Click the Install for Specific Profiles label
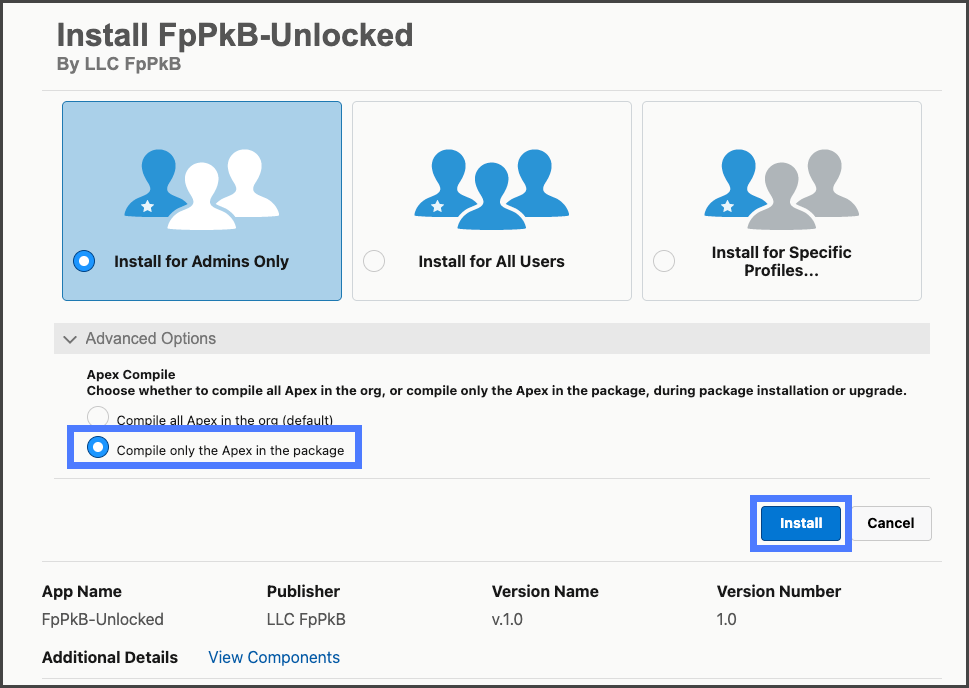 pyautogui.click(x=781, y=261)
